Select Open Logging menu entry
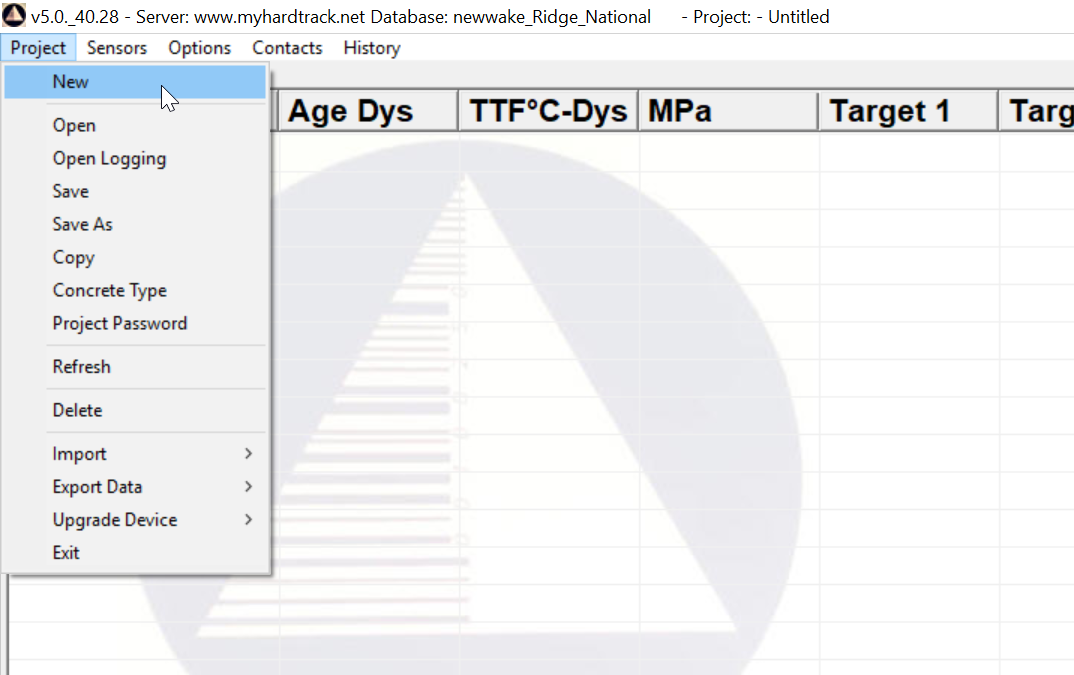This screenshot has width=1074, height=675. [135, 158]
